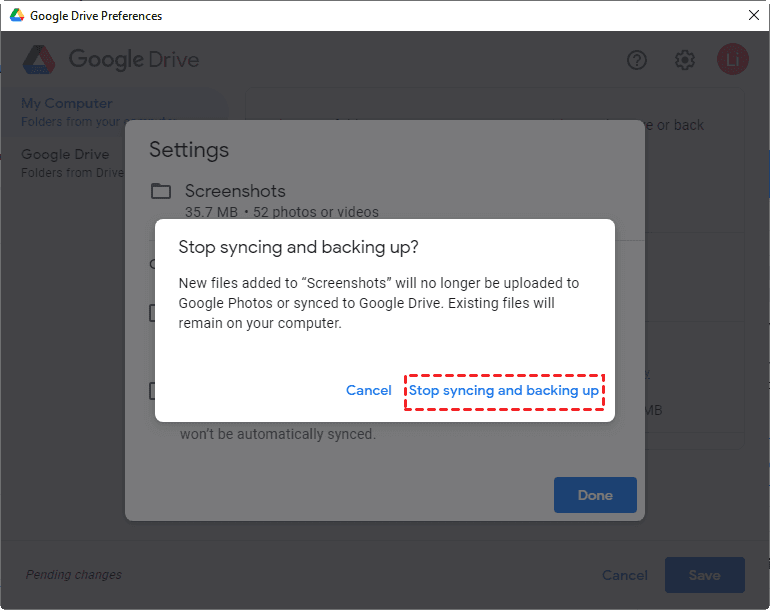Click the Settings heading text

pyautogui.click(x=189, y=150)
